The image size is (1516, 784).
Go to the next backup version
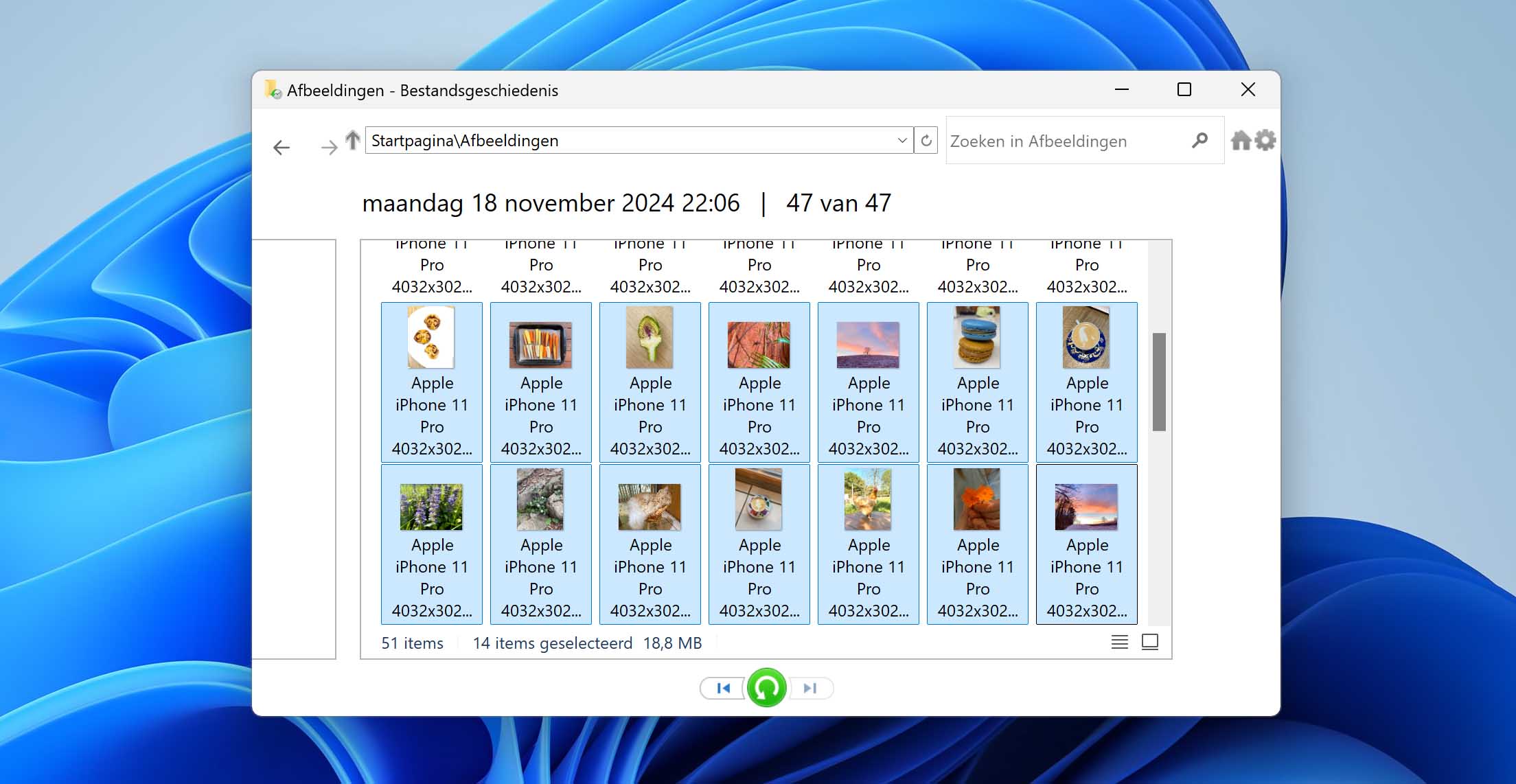pos(811,688)
